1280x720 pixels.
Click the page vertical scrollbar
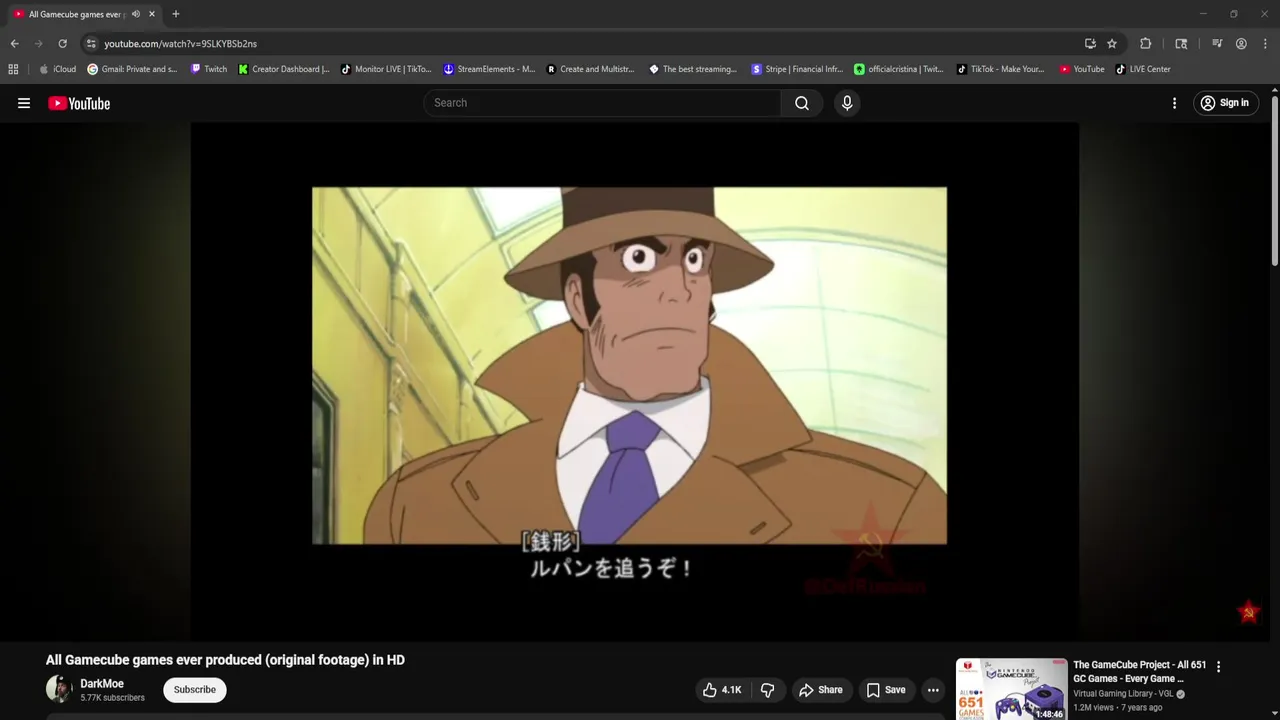click(1275, 180)
